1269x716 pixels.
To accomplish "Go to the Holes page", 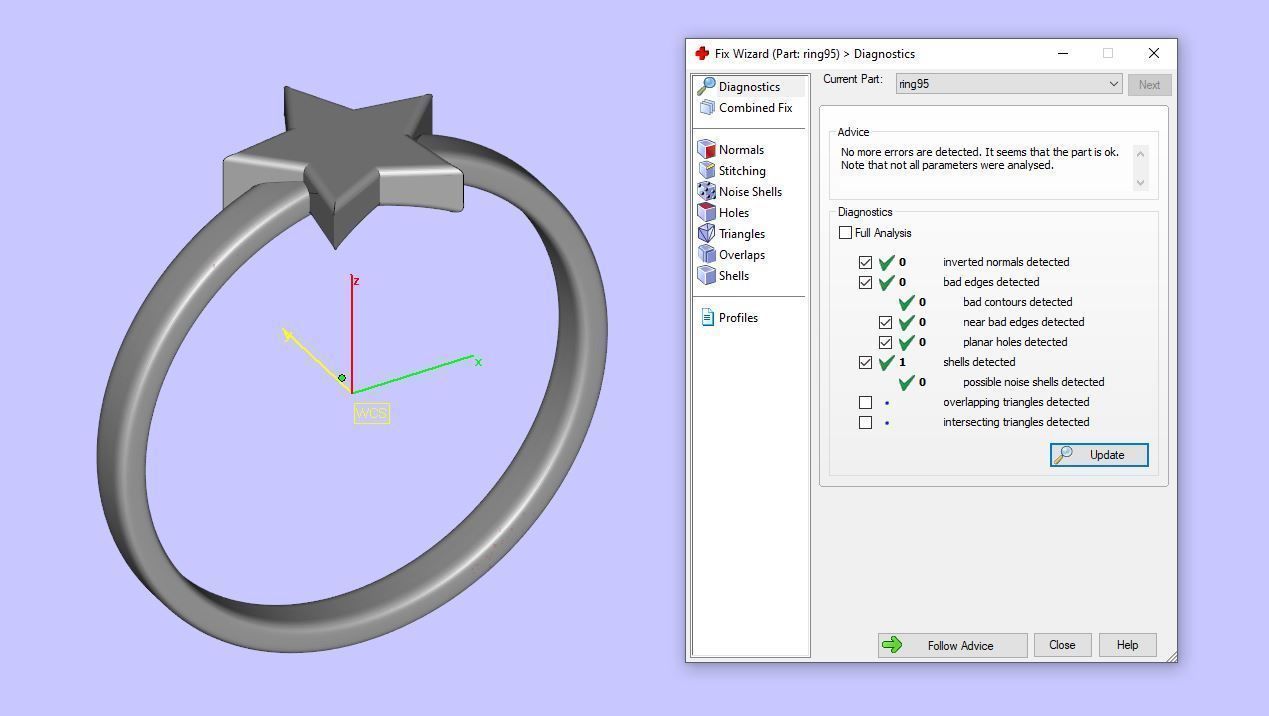I will 734,213.
